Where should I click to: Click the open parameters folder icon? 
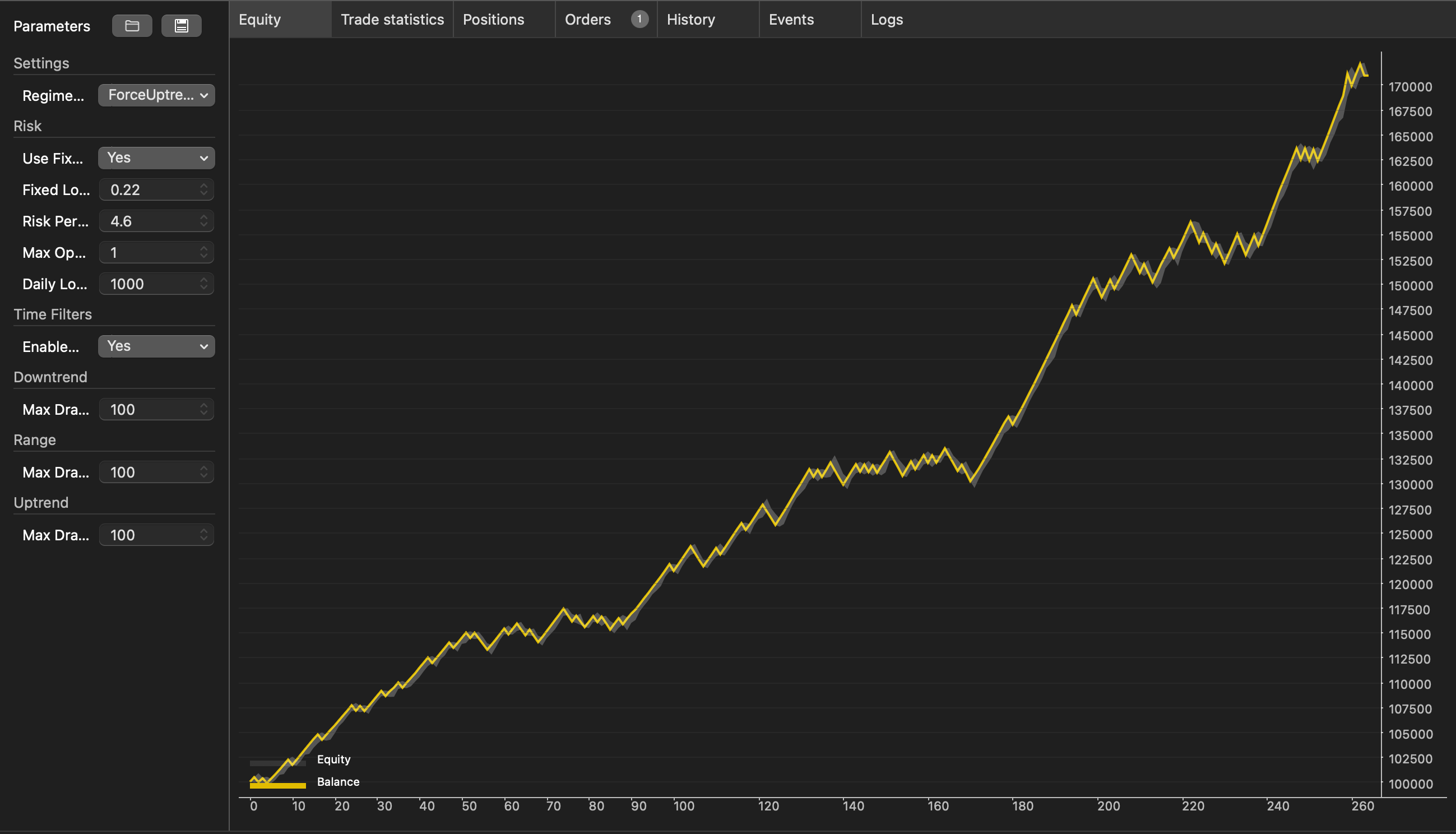pyautogui.click(x=132, y=26)
